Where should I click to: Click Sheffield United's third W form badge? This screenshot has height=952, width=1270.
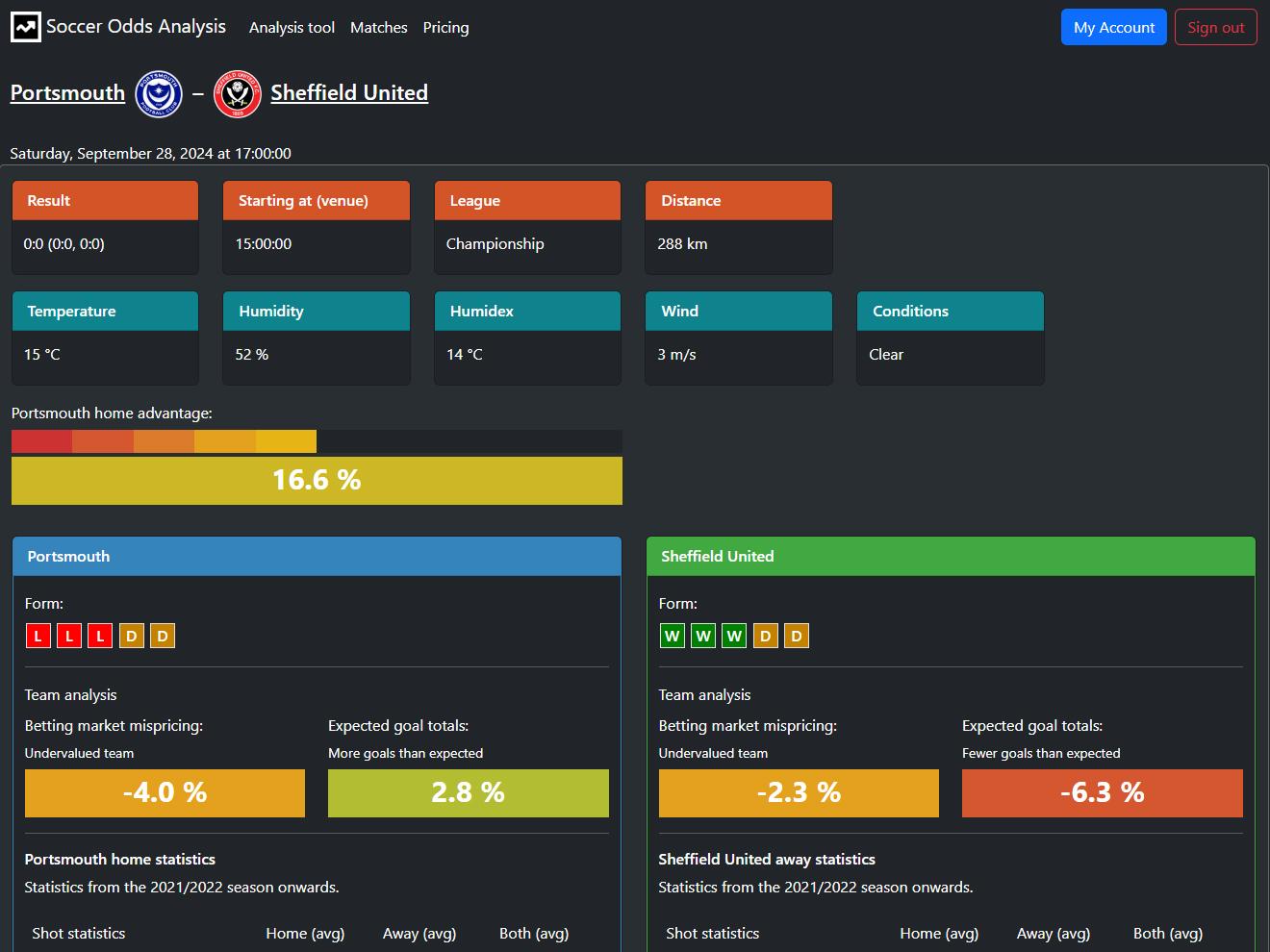(x=734, y=637)
